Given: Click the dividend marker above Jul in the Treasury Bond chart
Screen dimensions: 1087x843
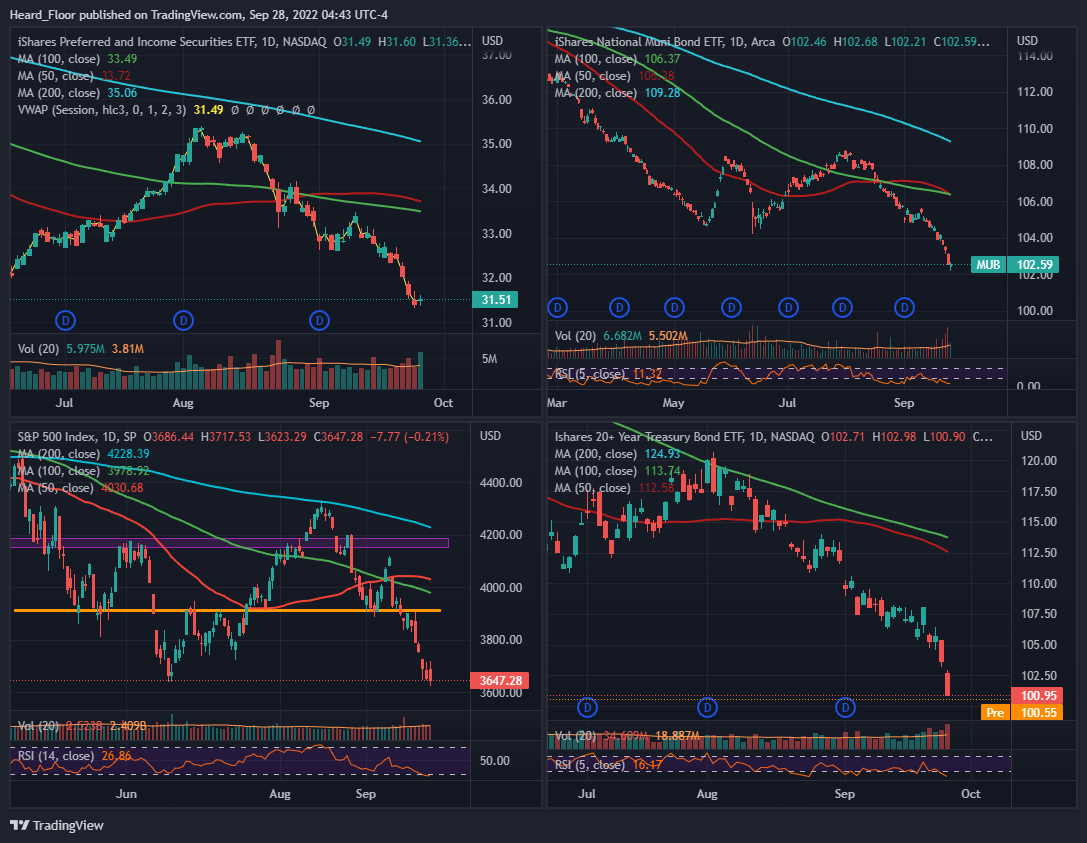Looking at the screenshot, I should (587, 708).
